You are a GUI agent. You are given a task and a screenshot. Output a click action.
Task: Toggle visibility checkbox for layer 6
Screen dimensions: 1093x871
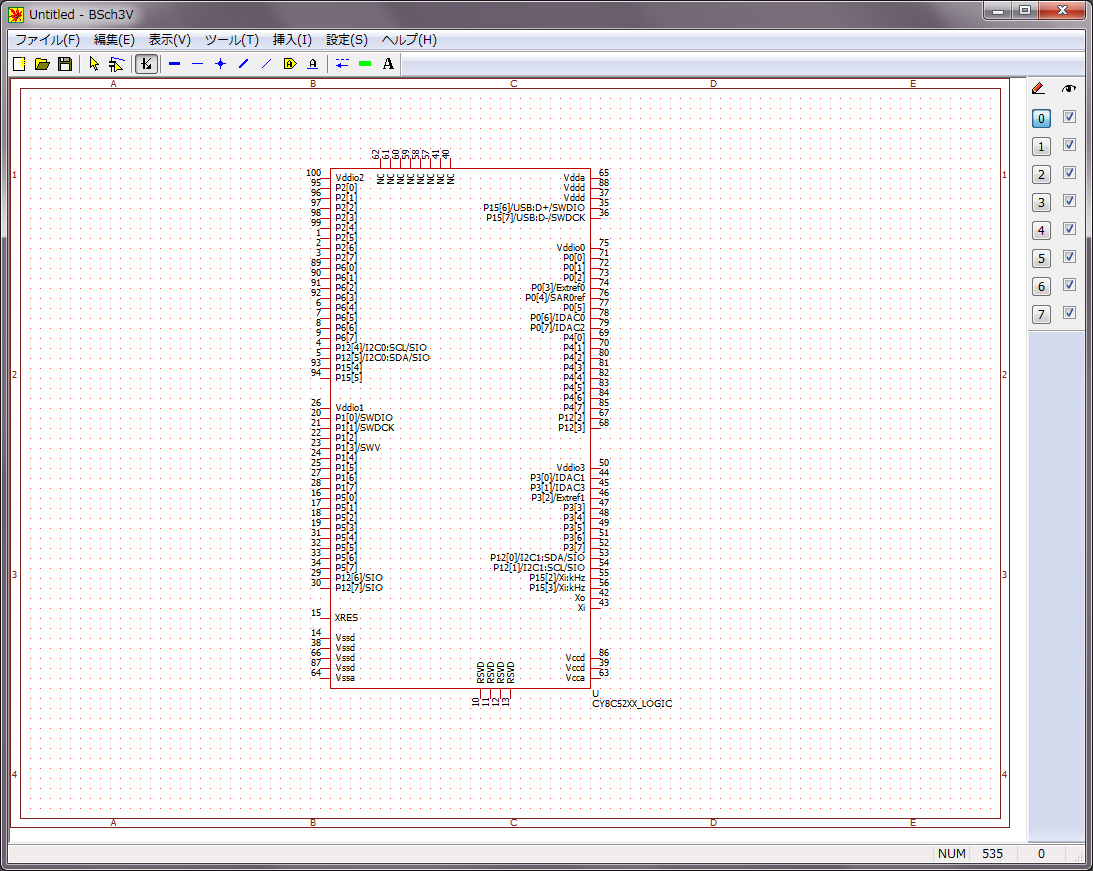(x=1069, y=285)
